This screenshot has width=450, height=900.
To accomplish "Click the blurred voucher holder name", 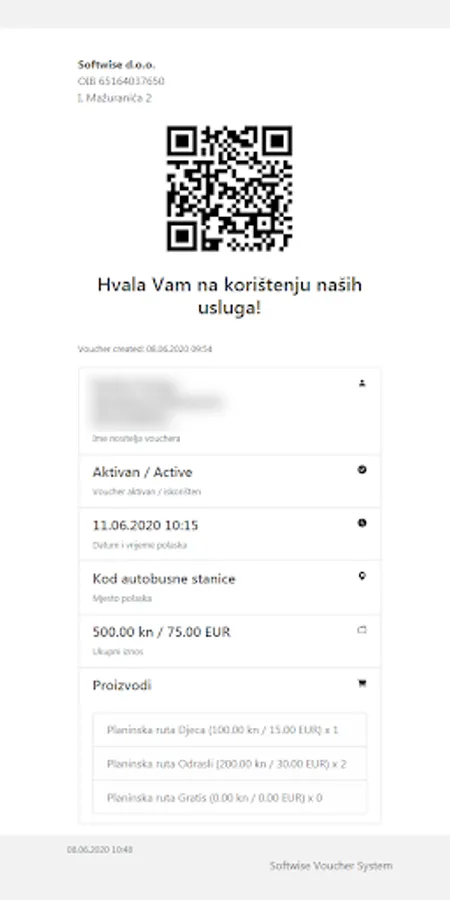I will point(155,402).
